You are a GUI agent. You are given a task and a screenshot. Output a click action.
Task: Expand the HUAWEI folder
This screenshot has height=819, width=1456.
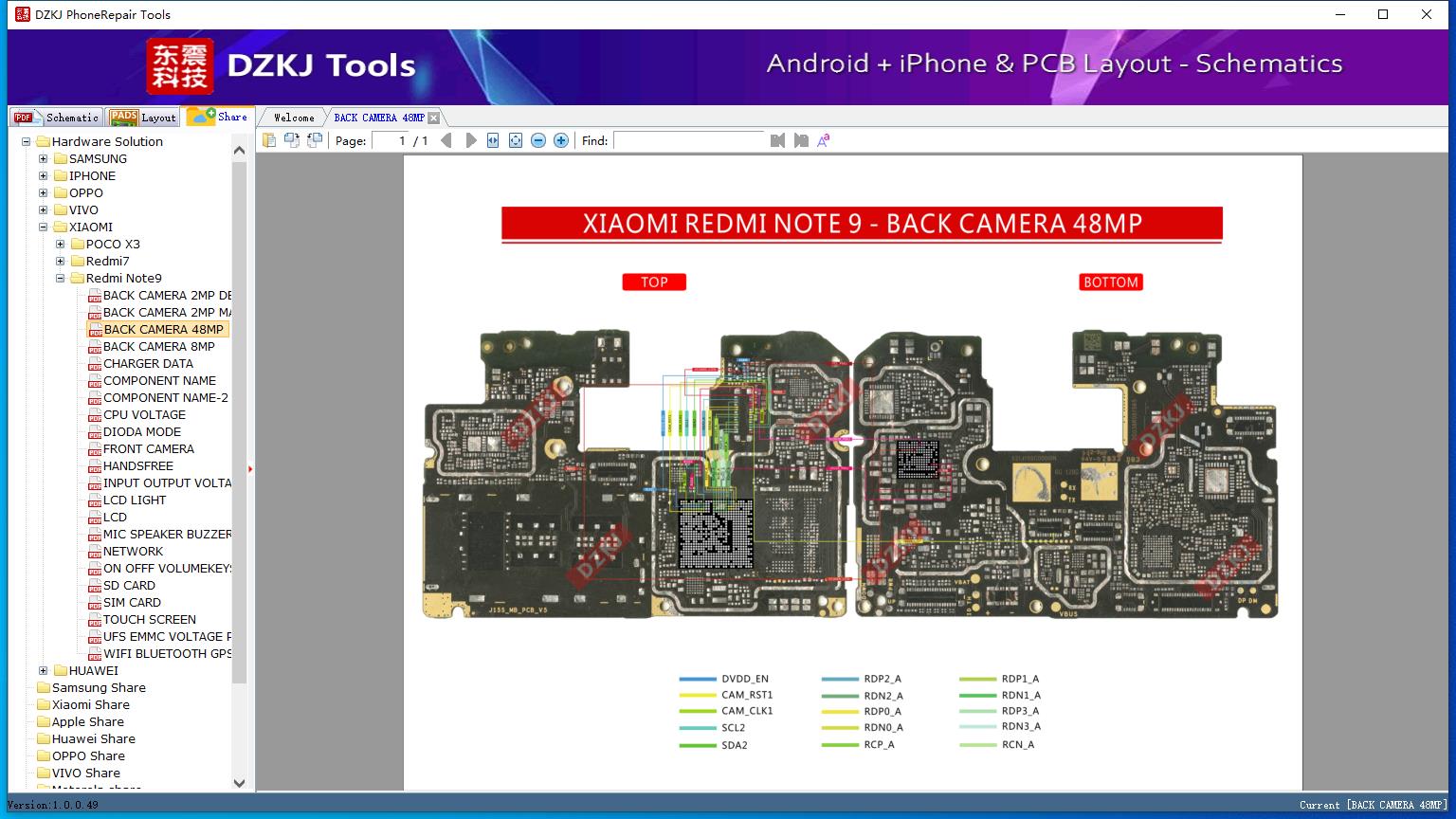tap(44, 671)
